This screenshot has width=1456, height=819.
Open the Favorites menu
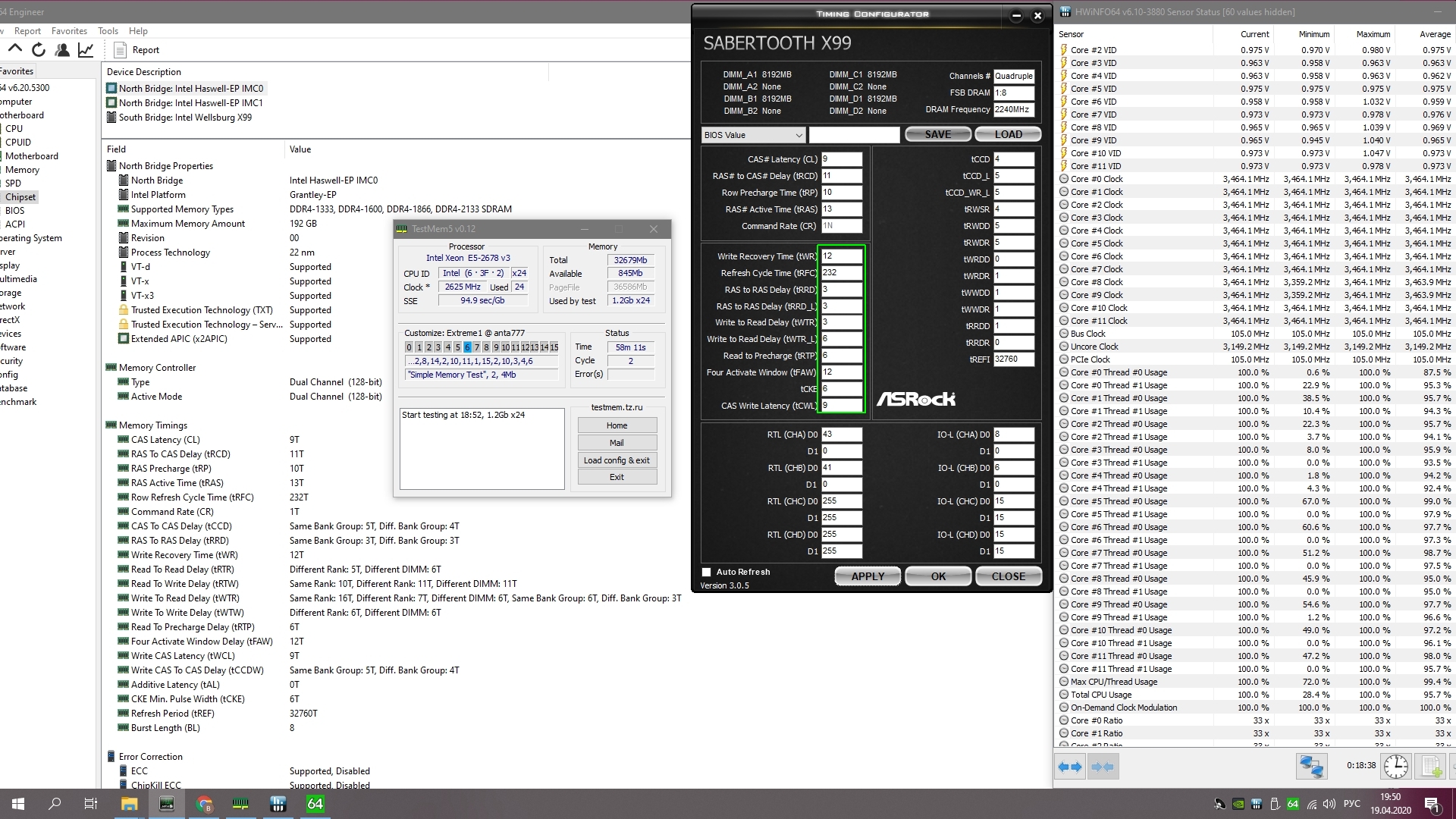tap(69, 31)
